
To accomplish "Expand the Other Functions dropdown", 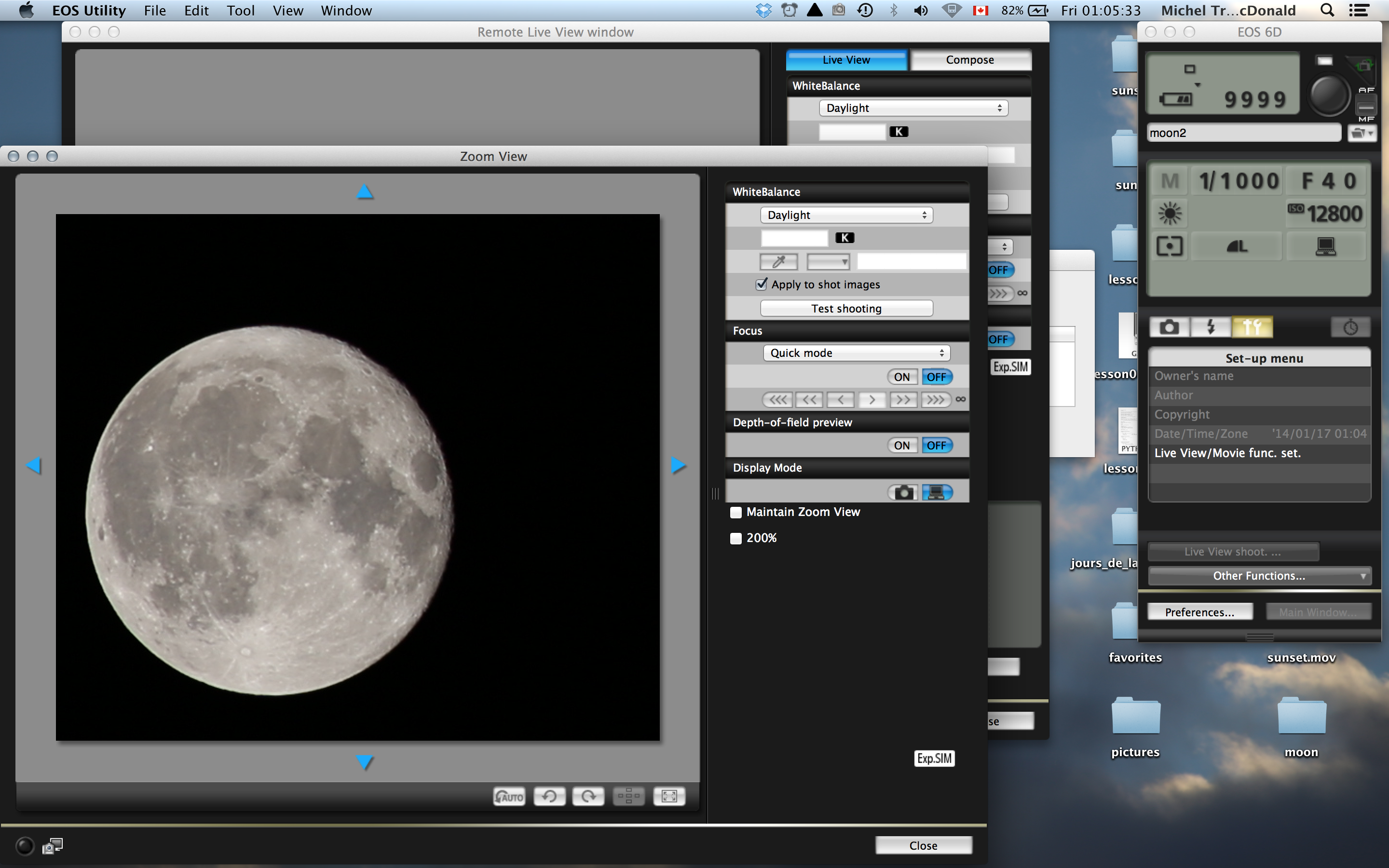I will [x=1259, y=576].
